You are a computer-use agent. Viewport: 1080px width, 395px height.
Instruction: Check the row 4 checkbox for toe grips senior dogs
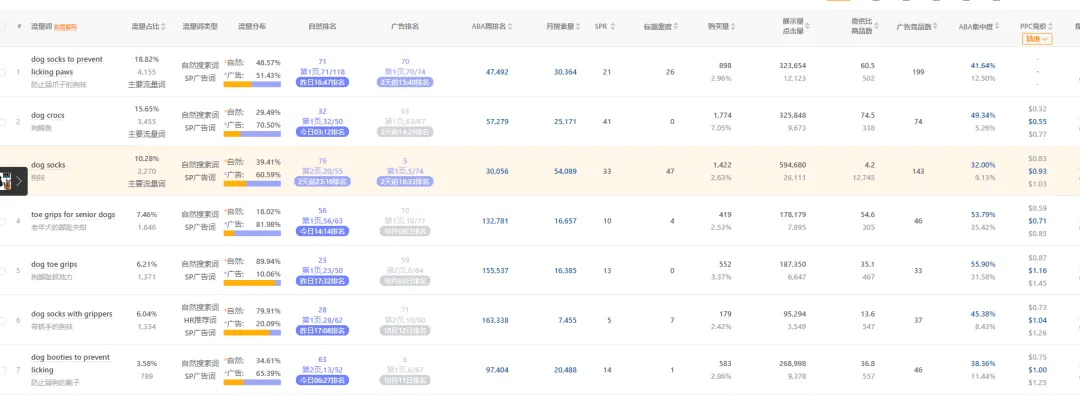point(2,221)
